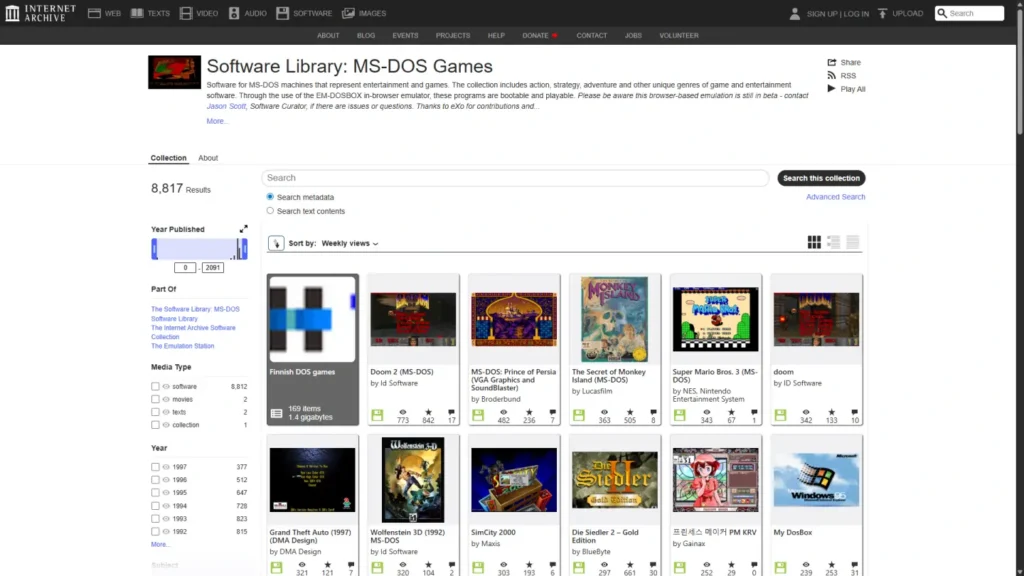Screen dimensions: 1024x576
Task: Expand the collection description with More link
Action: [217, 120]
